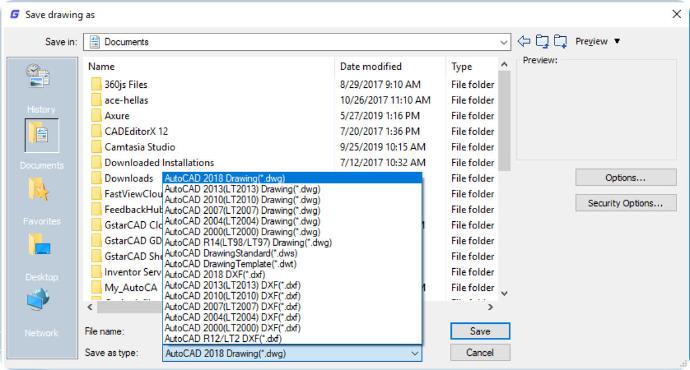Choose AutoCAD DrawingTemplate(*.dwt) format
690x370 pixels.
(x=292, y=264)
